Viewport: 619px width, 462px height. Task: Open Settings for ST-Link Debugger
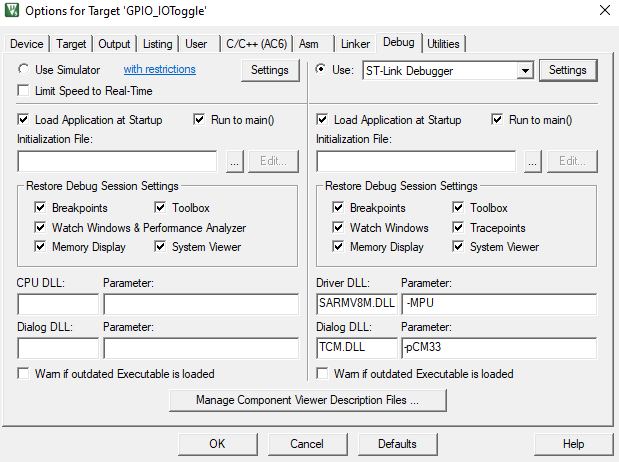(568, 70)
